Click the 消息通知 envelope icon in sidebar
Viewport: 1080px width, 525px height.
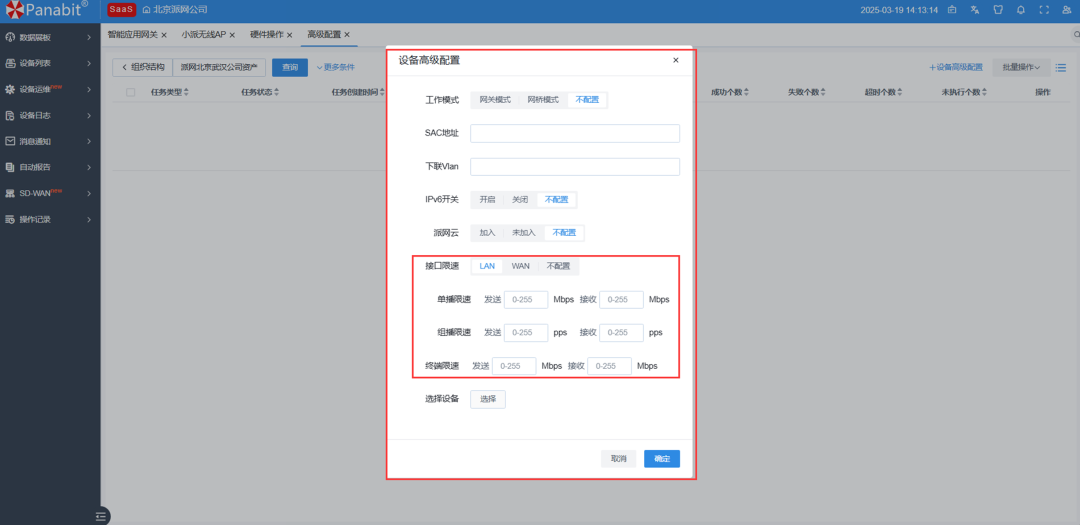tap(10, 141)
